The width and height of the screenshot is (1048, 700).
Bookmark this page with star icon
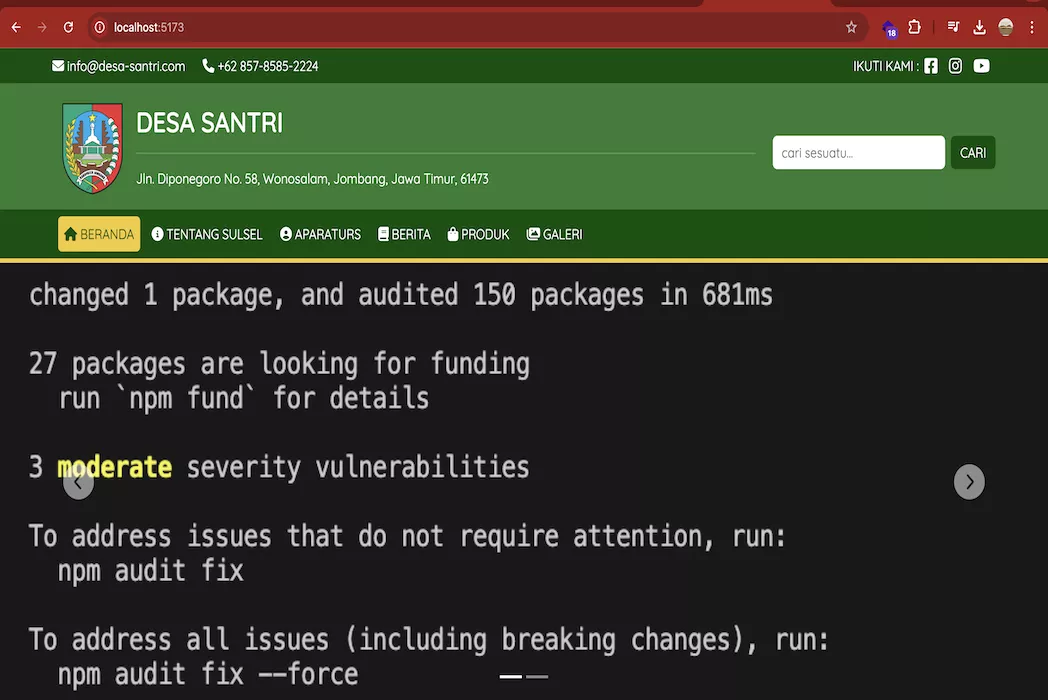(851, 27)
